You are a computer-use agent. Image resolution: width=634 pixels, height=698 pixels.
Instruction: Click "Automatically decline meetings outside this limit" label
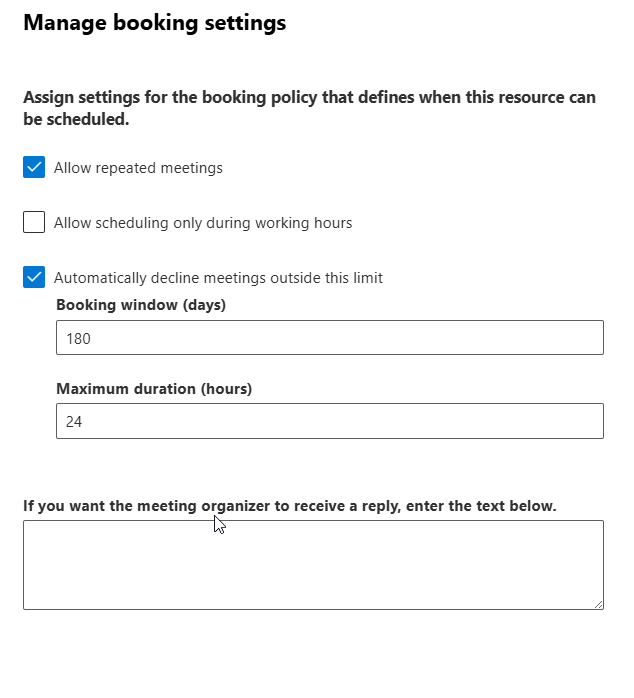pos(218,278)
